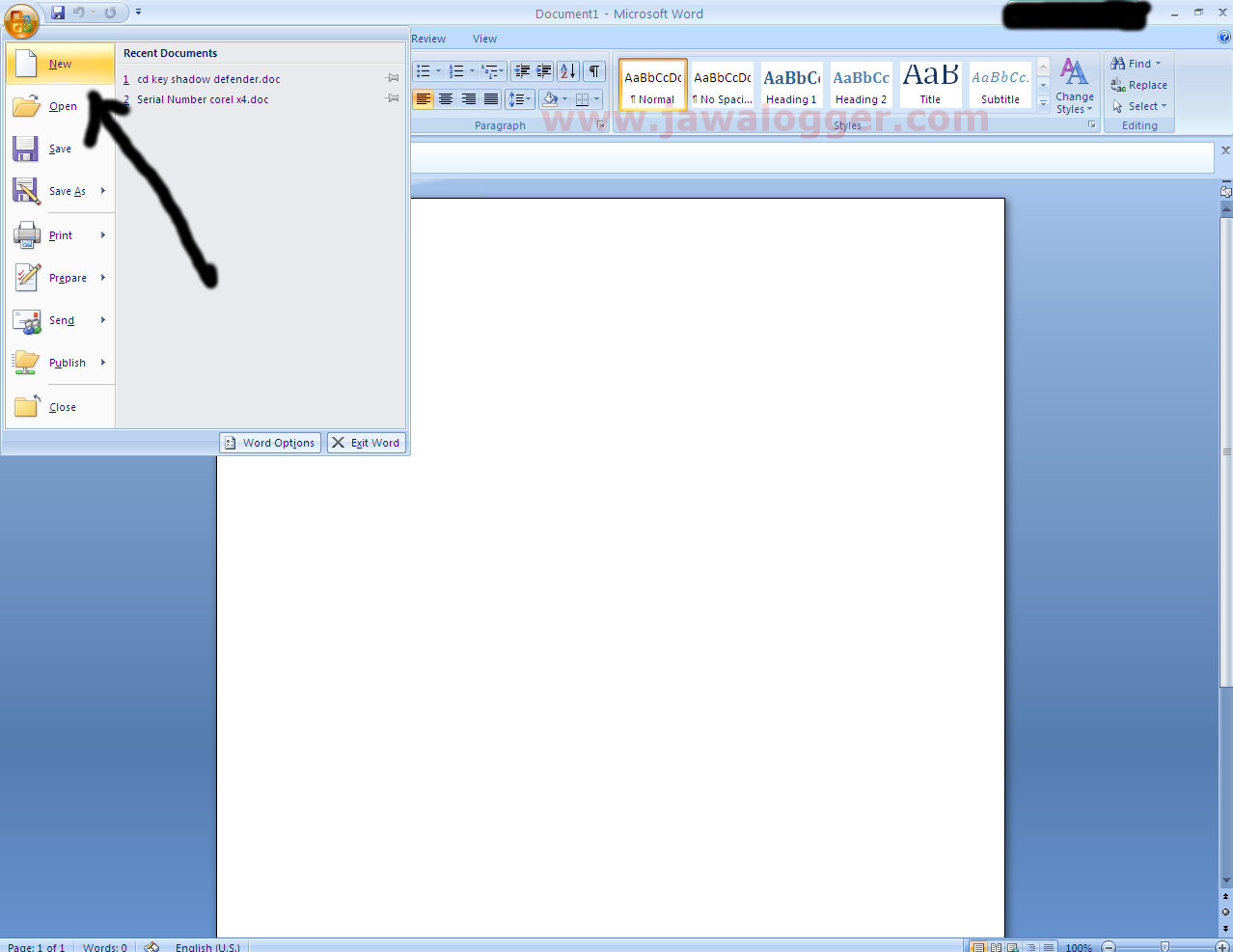1233x952 pixels.
Task: Choose Open in the Office menu
Action: [60, 106]
